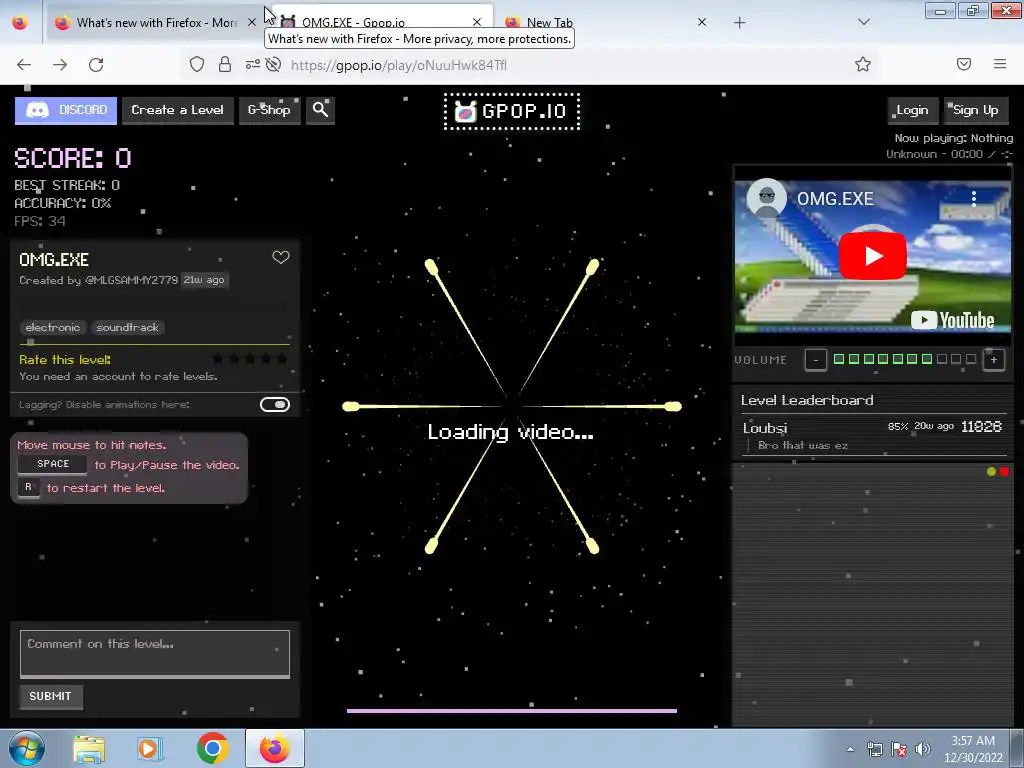Click the red dot in side panel
The width and height of the screenshot is (1024, 768).
1004,472
